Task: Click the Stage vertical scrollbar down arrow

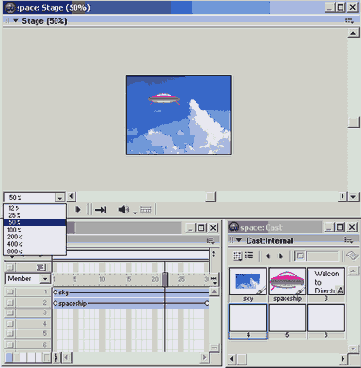Action: (353, 197)
